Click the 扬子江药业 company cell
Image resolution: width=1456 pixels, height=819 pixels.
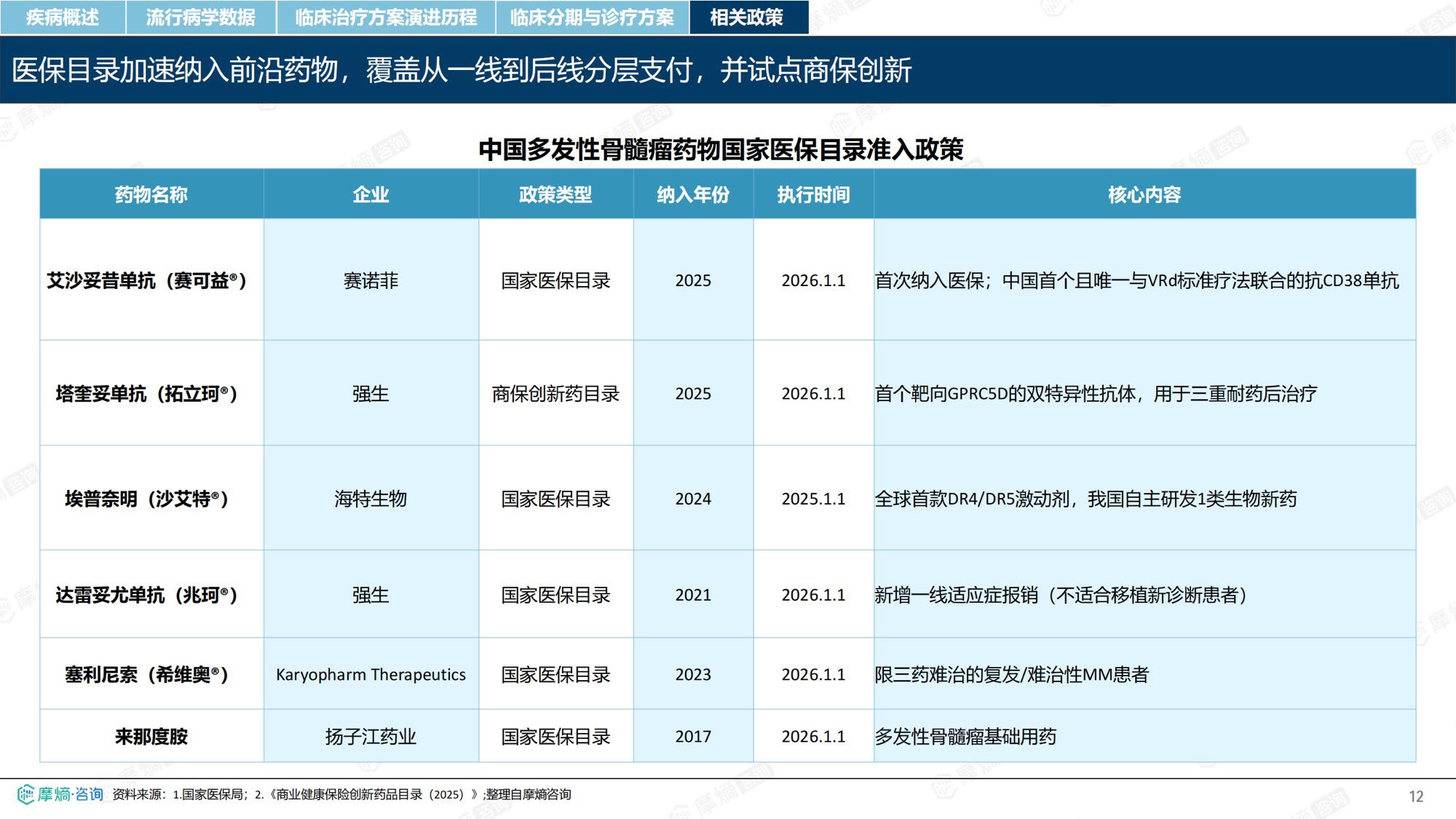(371, 737)
